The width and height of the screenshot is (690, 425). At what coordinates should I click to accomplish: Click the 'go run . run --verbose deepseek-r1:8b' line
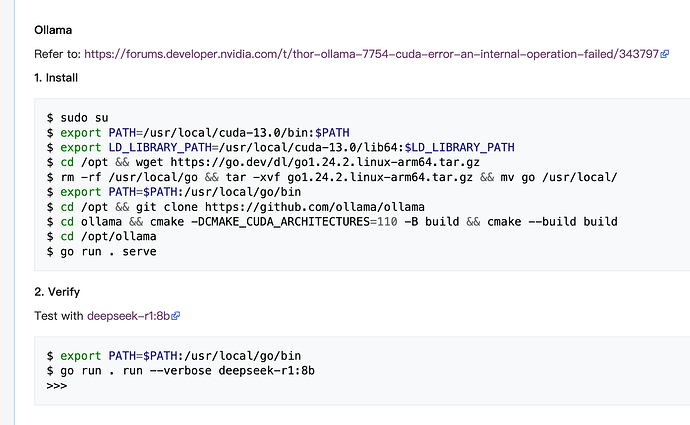181,371
